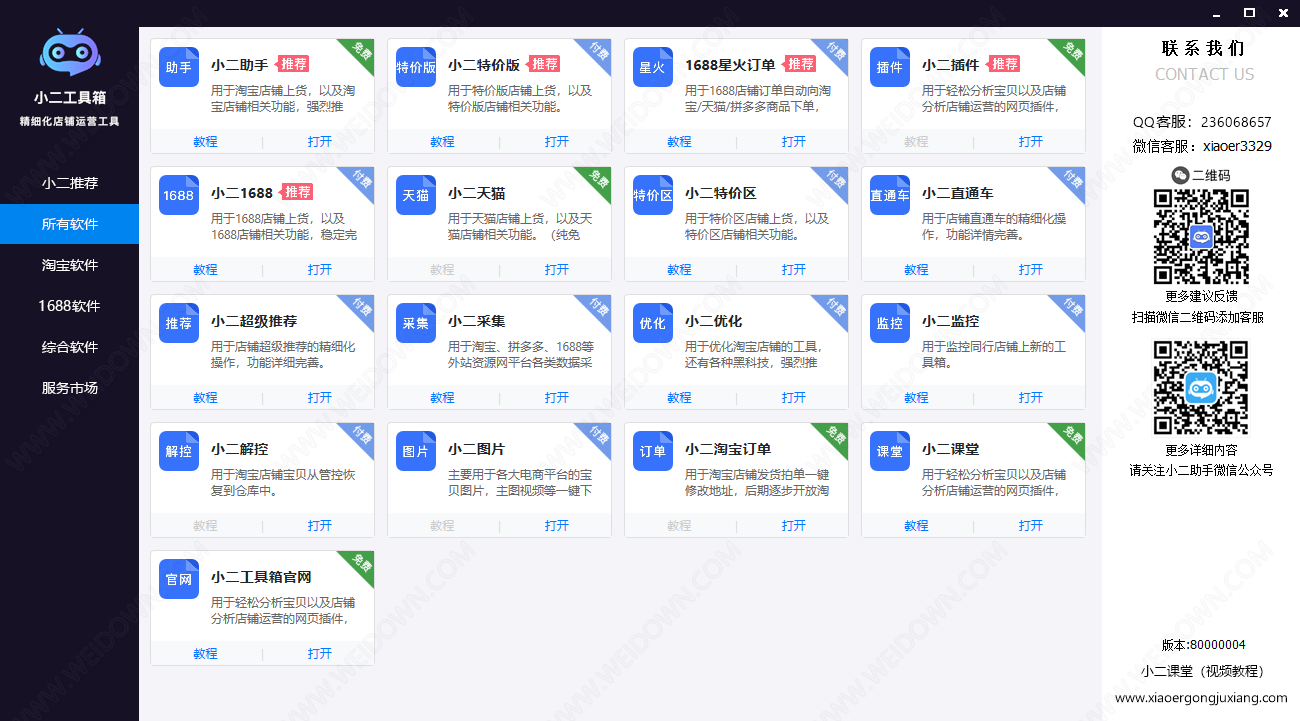Viewport: 1300px width, 721px height.
Task: View the 教程 for 小二监控
Action: coord(916,397)
